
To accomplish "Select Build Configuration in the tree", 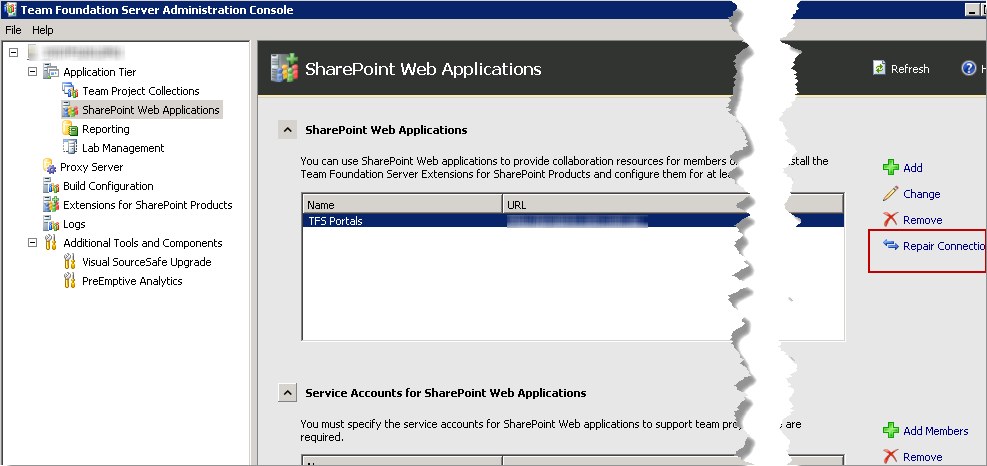I will (108, 186).
